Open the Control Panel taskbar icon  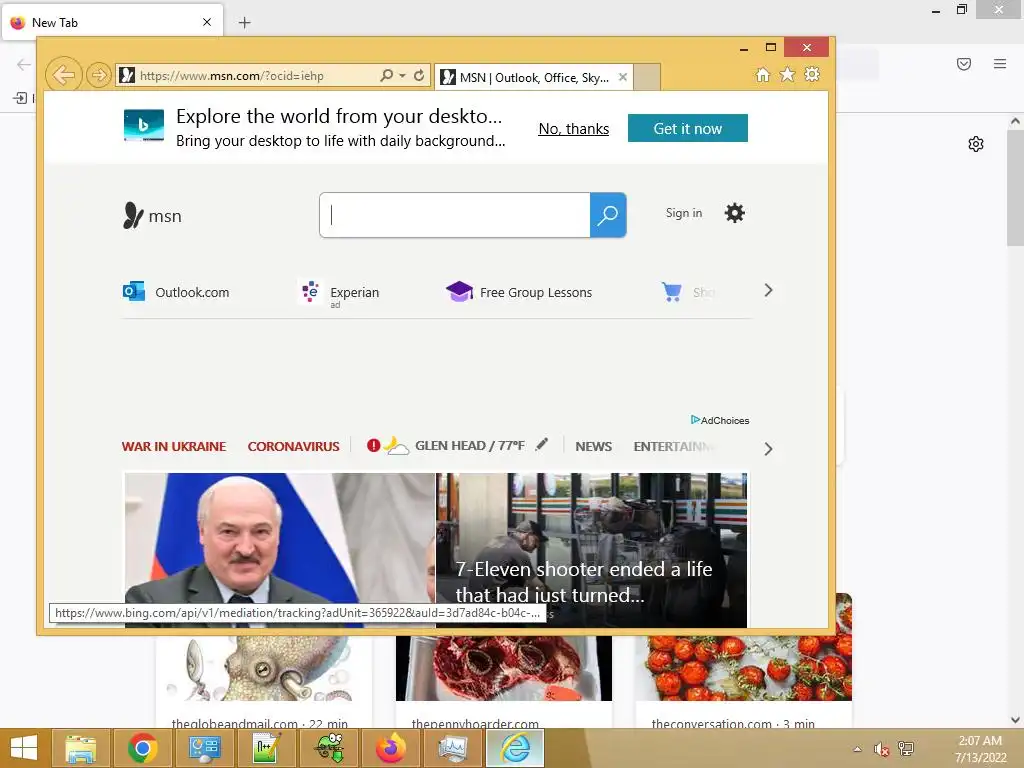coord(204,748)
